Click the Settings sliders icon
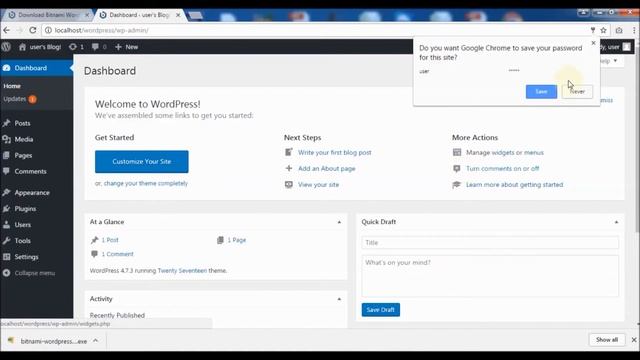This screenshot has width=640, height=360. click(x=6, y=257)
